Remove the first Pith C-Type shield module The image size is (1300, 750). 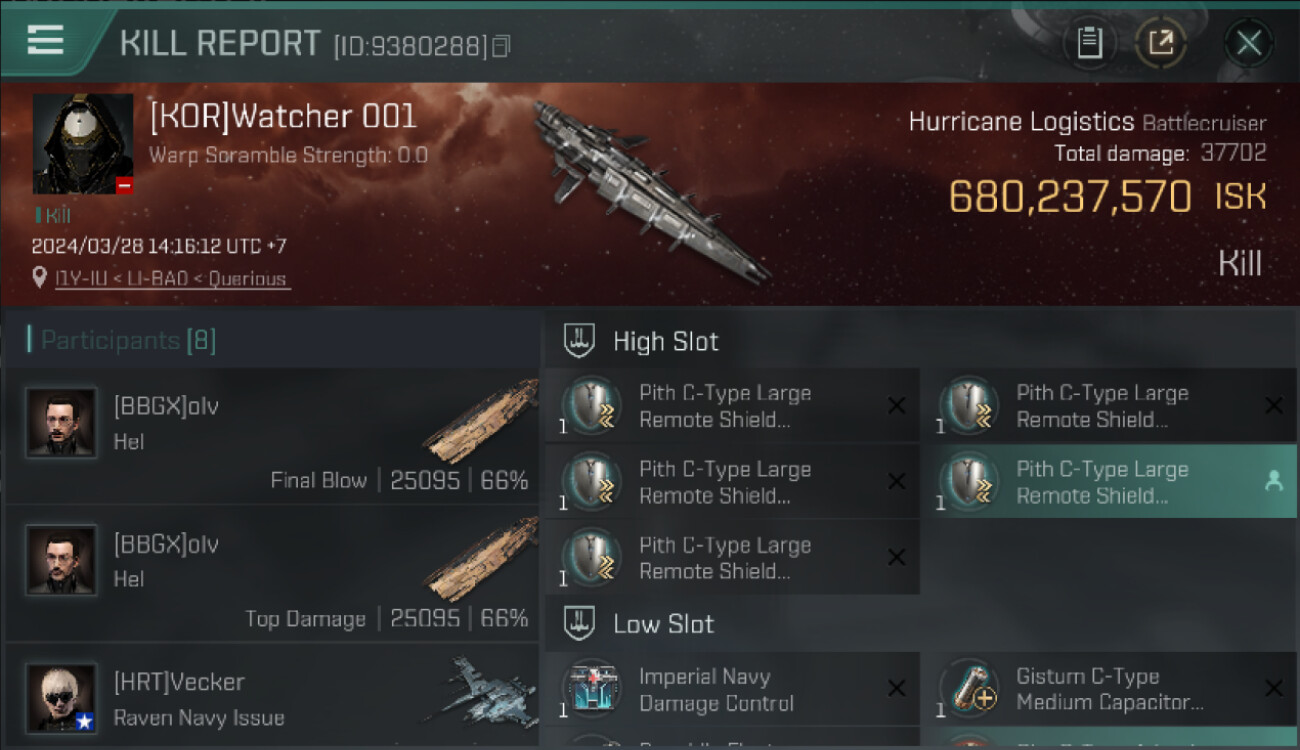tap(896, 406)
